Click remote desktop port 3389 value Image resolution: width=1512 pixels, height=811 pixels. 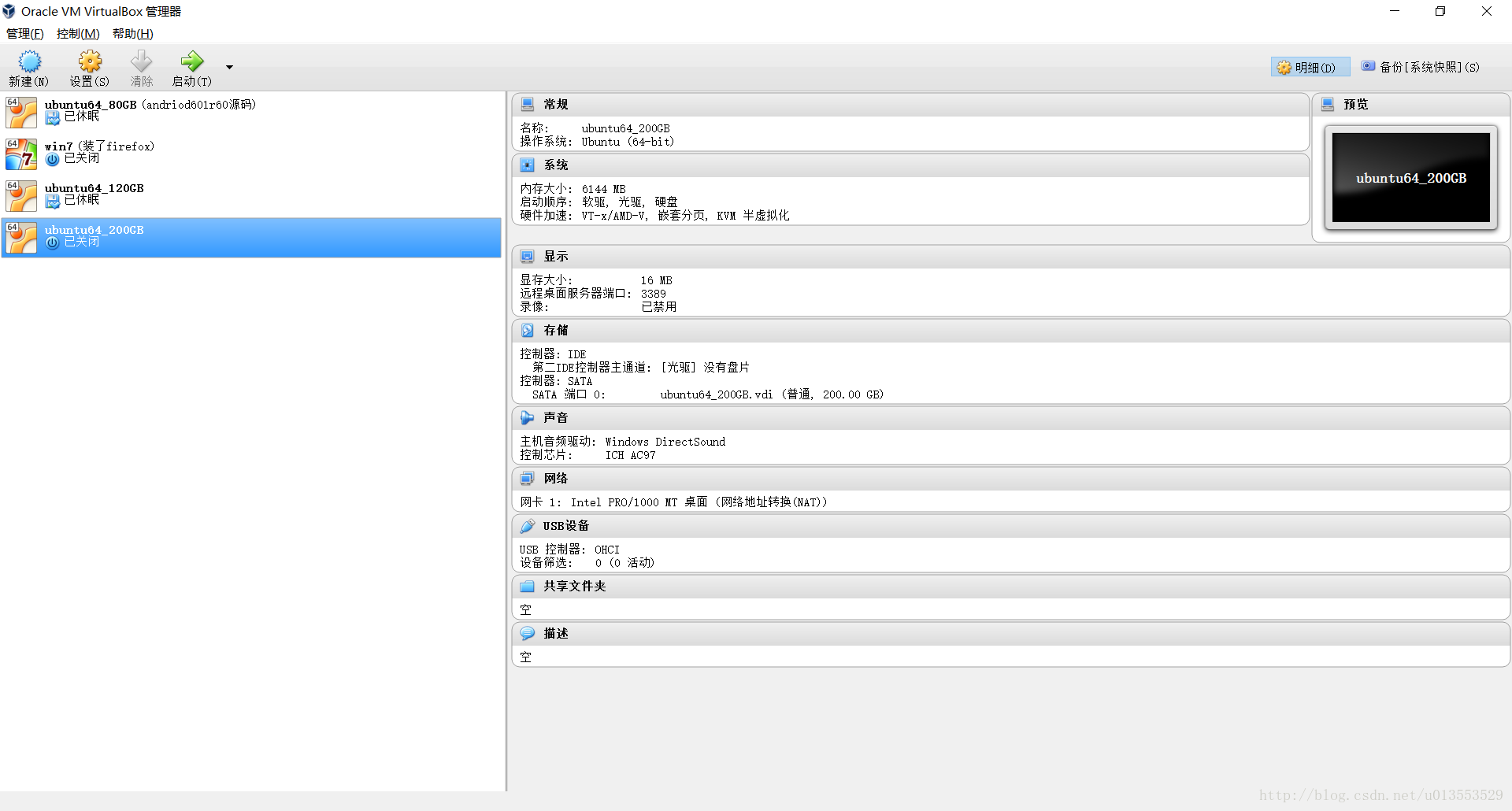click(653, 294)
